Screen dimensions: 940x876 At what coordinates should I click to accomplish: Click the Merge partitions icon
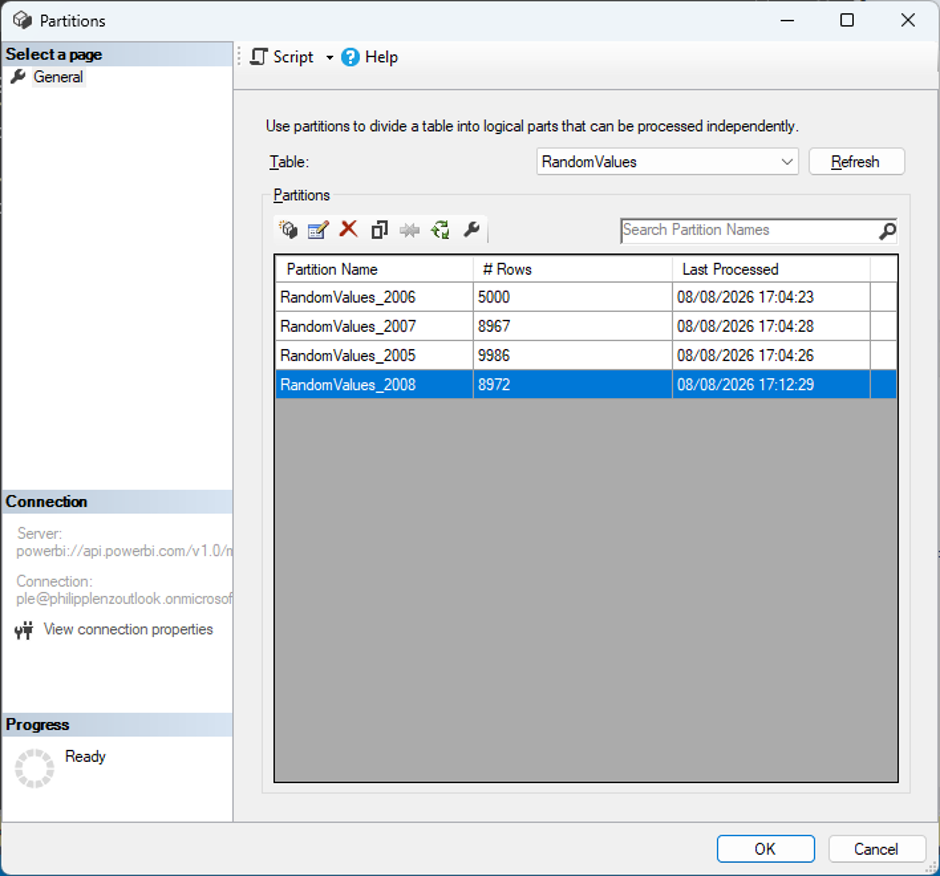click(410, 230)
